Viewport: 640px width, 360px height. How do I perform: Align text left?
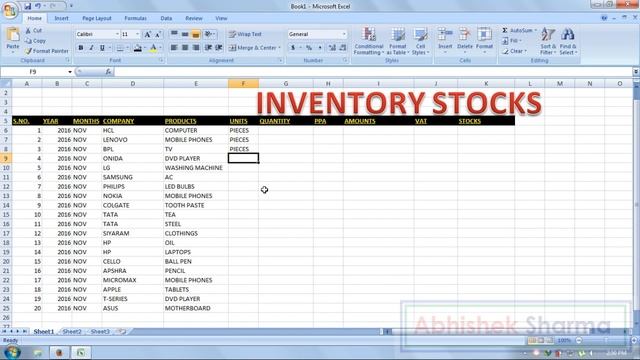174,48
